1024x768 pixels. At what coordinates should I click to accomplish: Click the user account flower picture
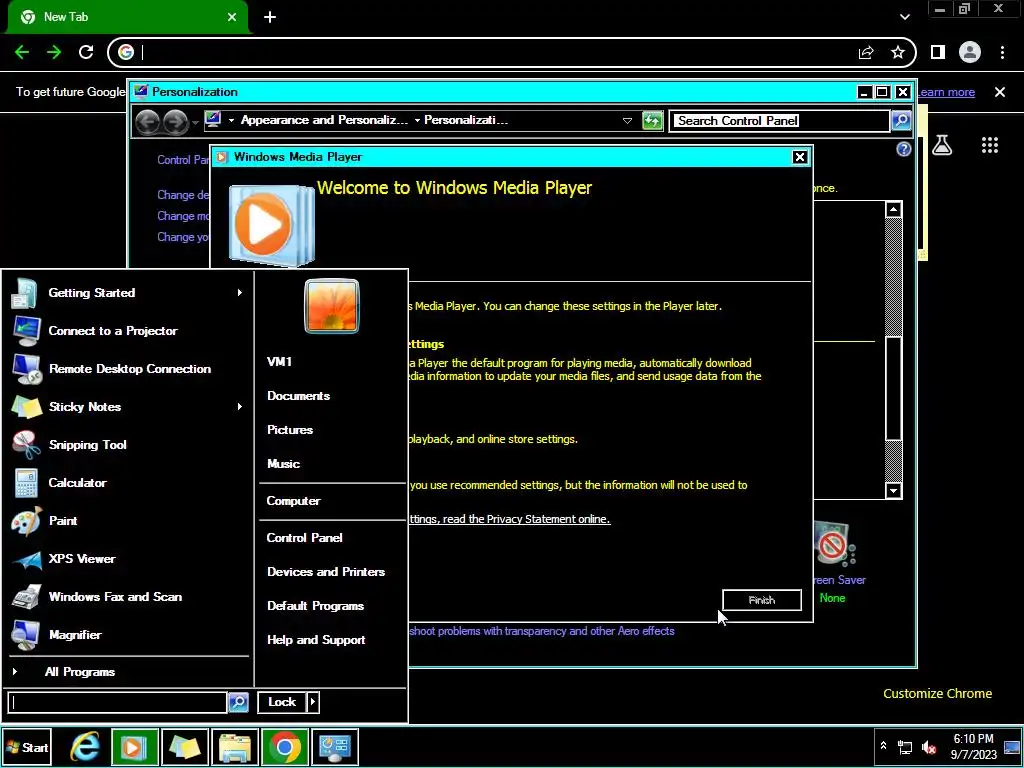pos(332,306)
